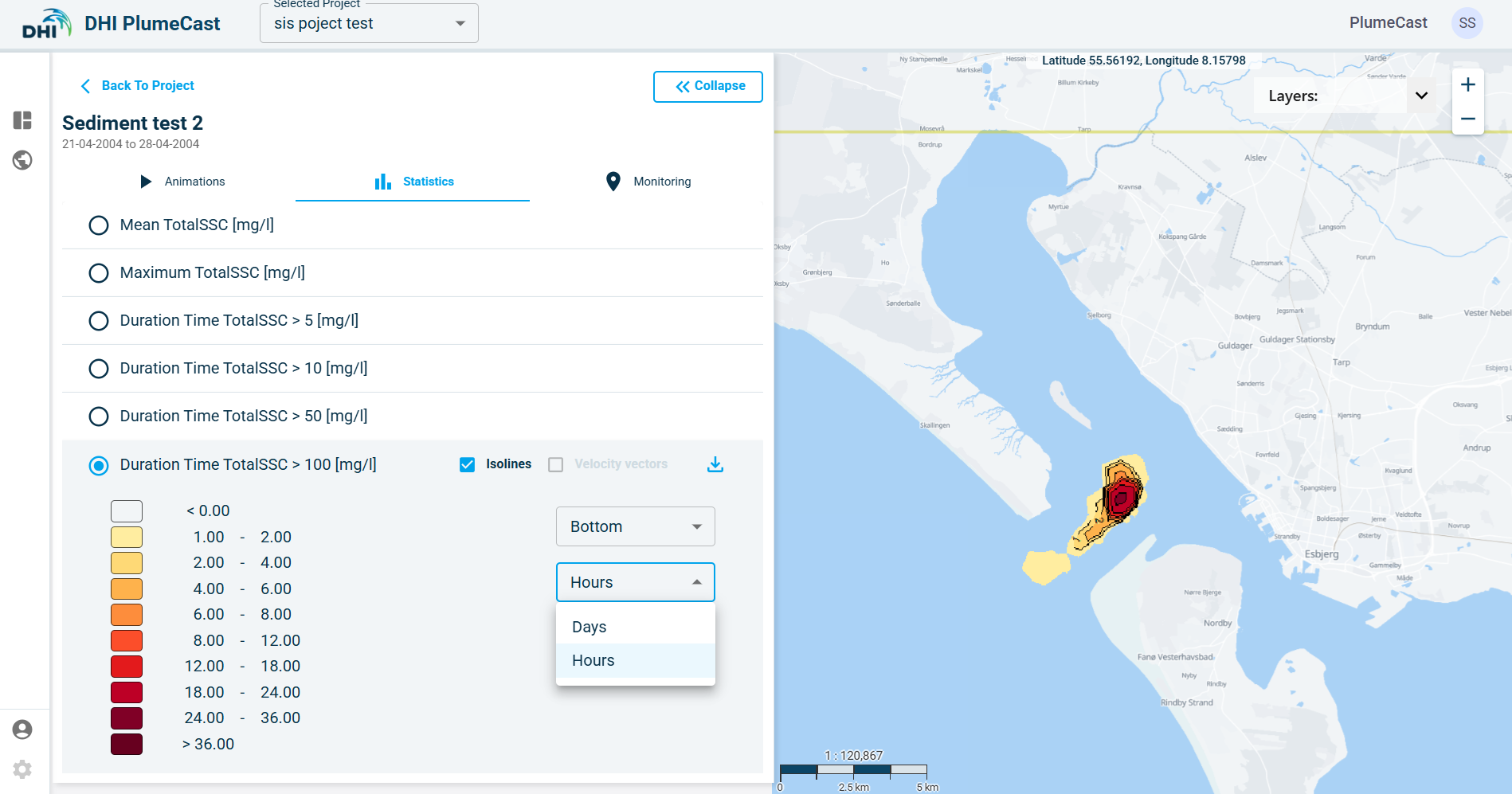
Task: Download the Duration Time TotalSSC > 100 result
Action: (x=715, y=464)
